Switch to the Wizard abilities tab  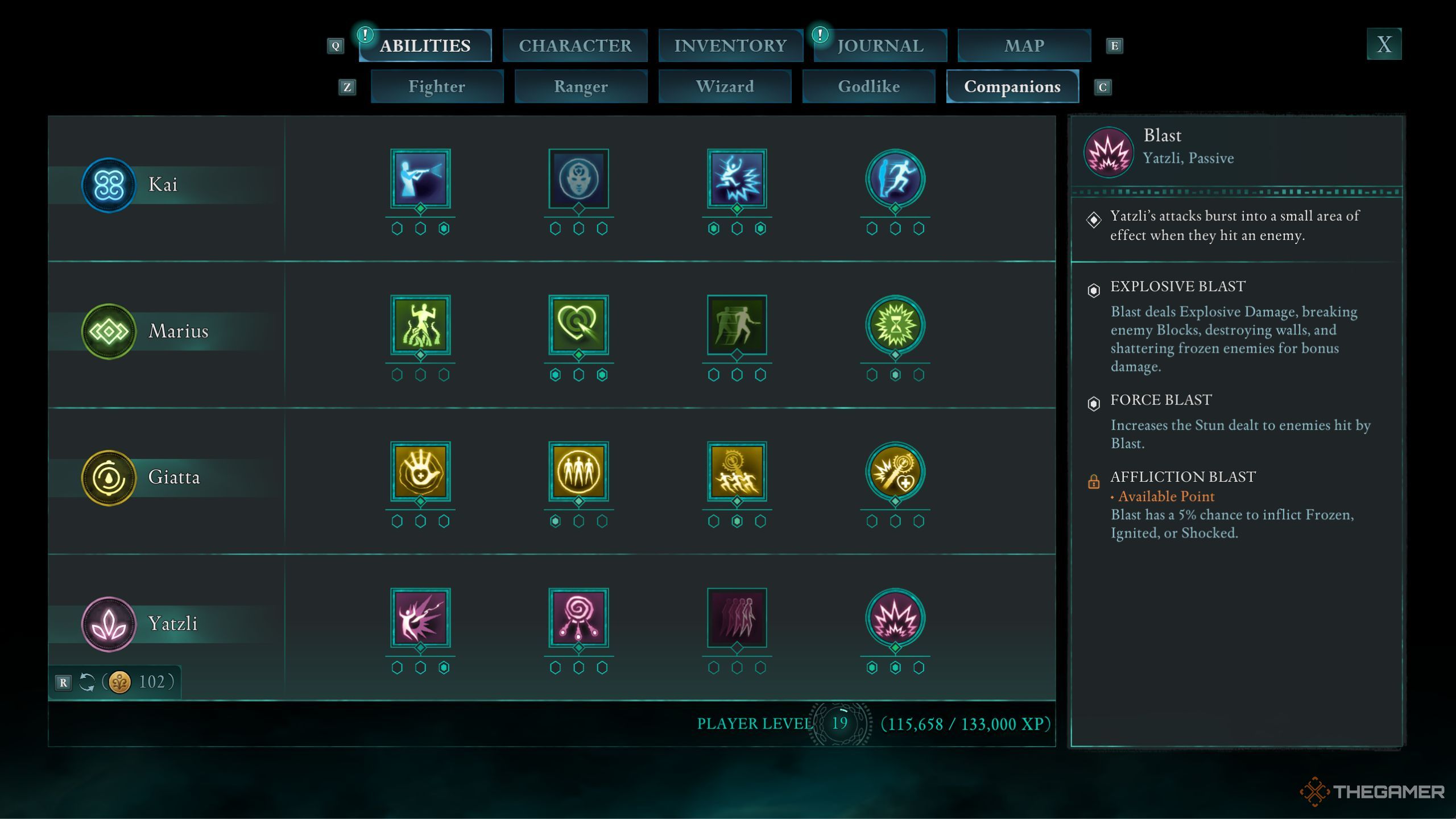tap(724, 86)
